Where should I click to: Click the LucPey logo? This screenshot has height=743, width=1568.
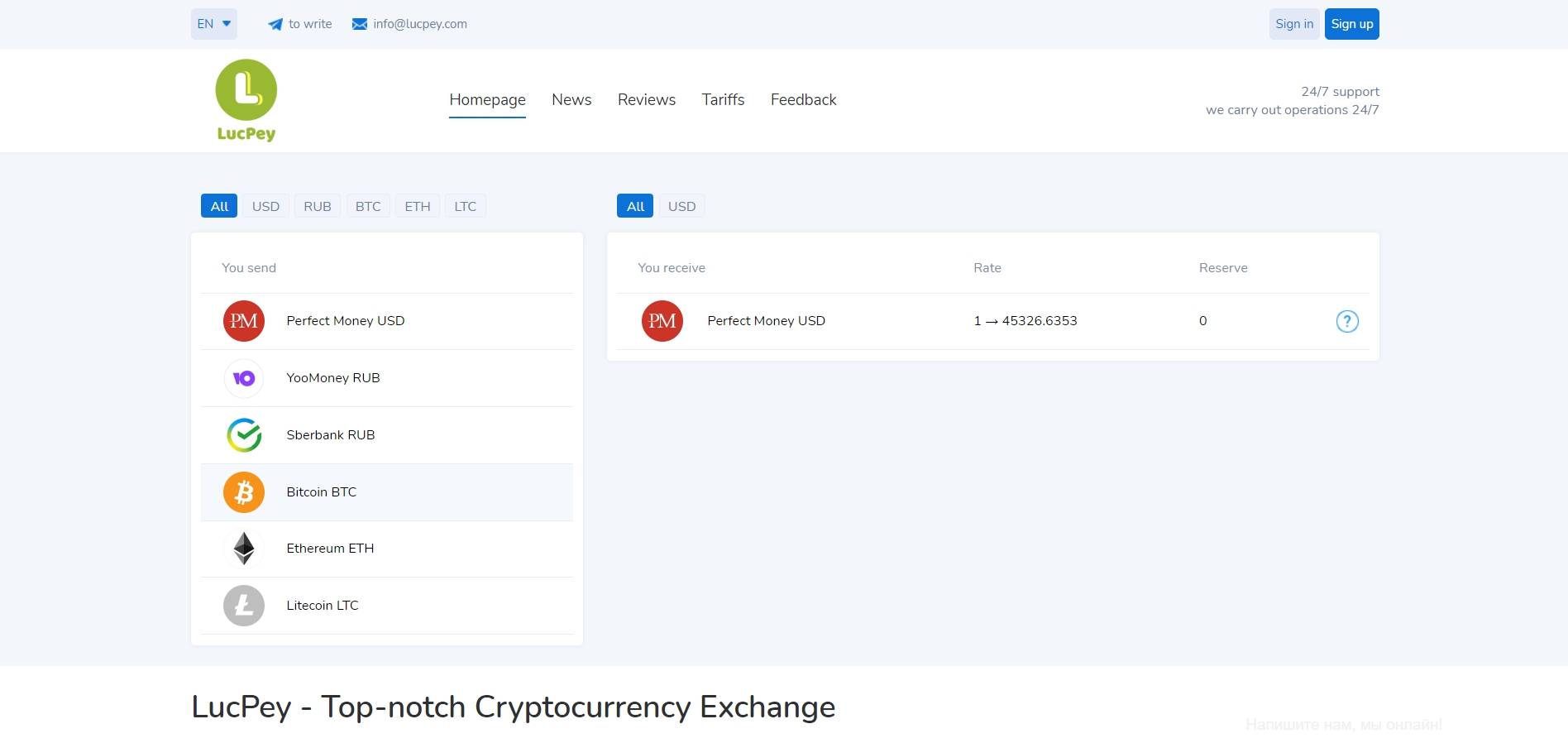(246, 100)
